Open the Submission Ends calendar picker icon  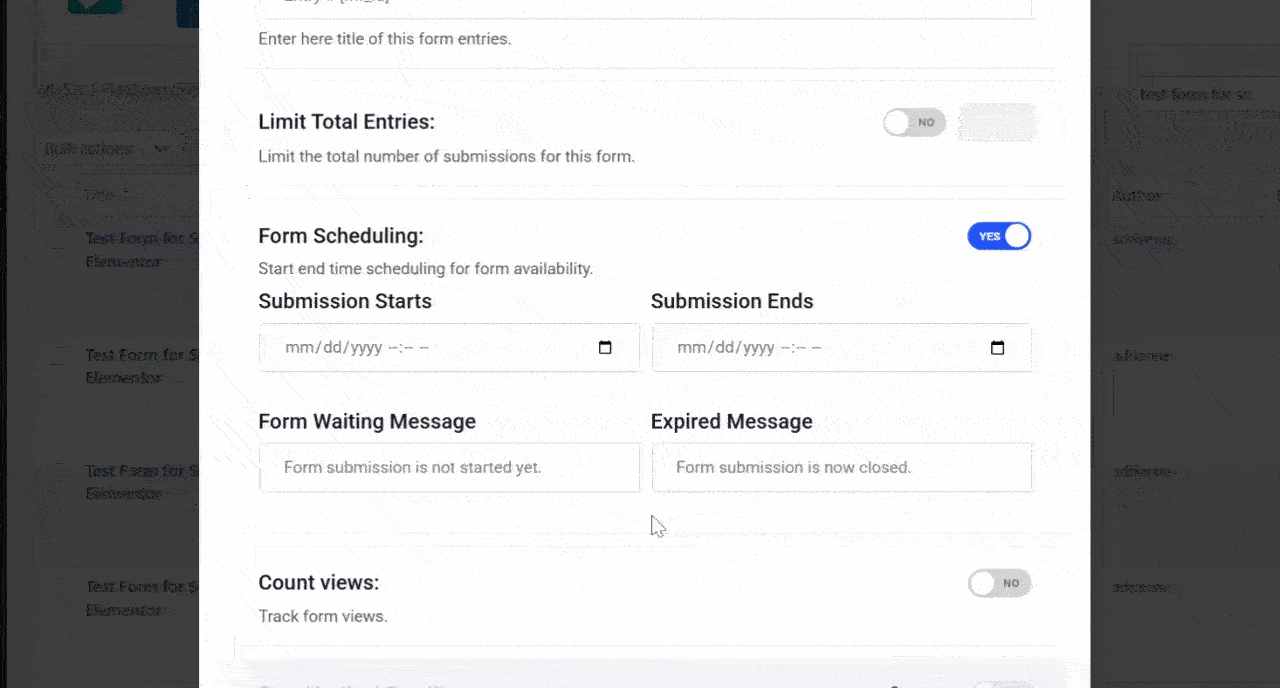[997, 347]
